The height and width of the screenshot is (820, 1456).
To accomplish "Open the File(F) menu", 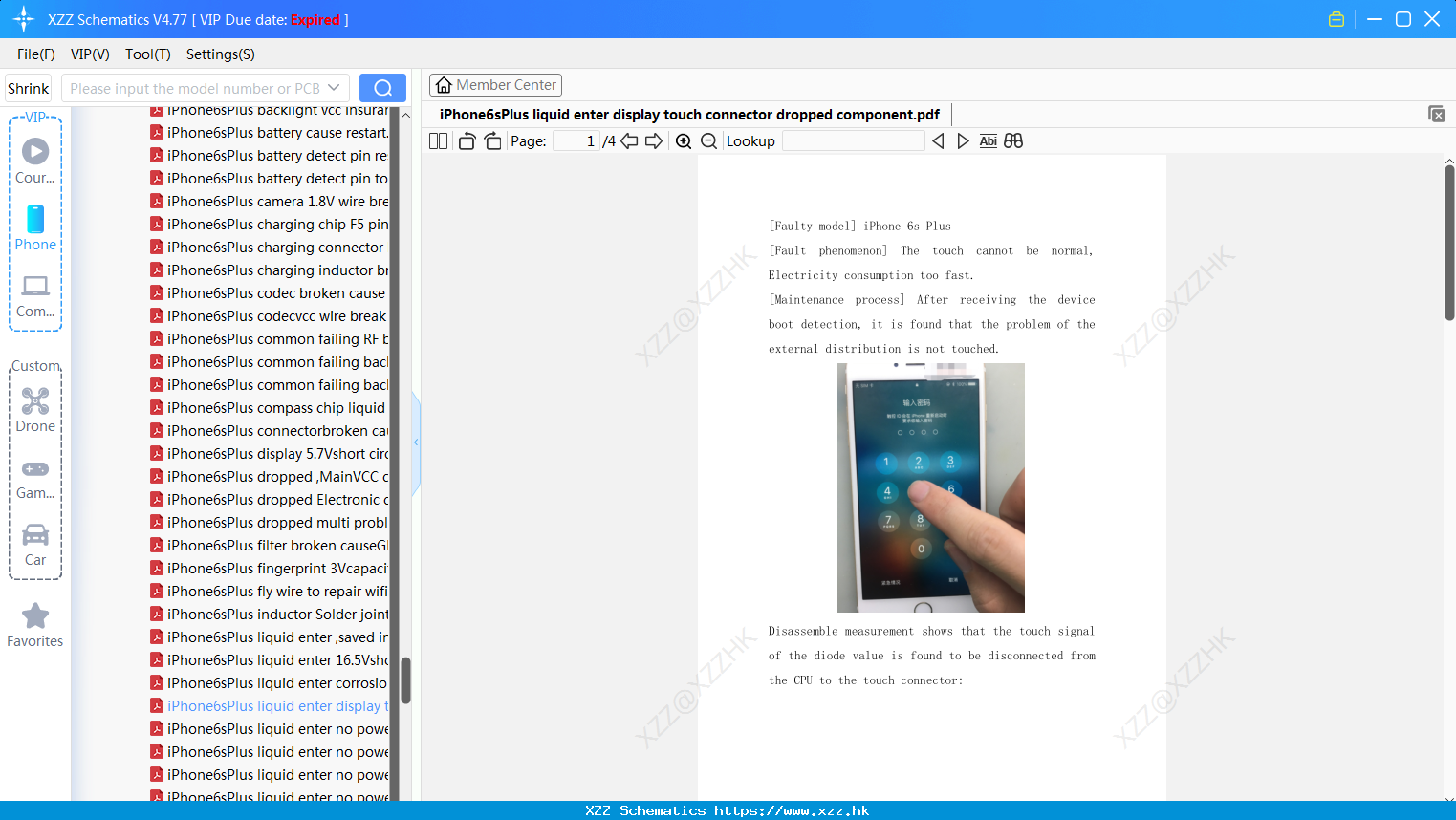I will 36,54.
